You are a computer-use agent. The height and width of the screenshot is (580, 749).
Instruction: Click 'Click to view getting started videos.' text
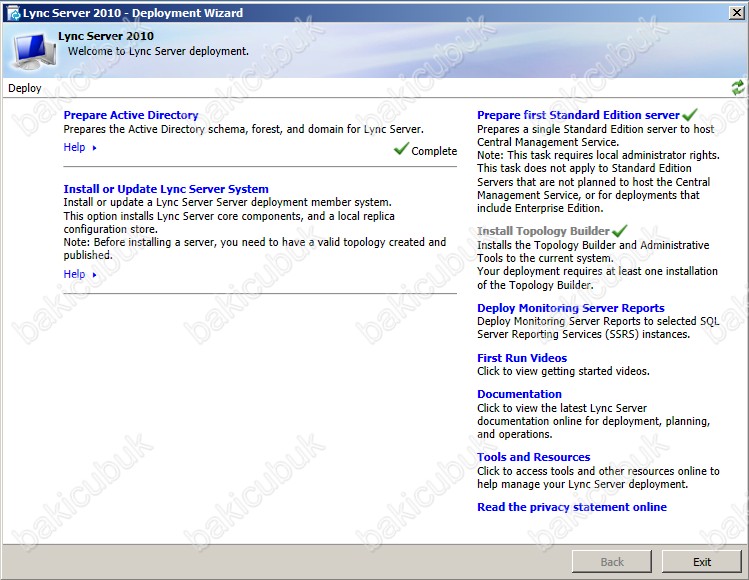pyautogui.click(x=563, y=371)
